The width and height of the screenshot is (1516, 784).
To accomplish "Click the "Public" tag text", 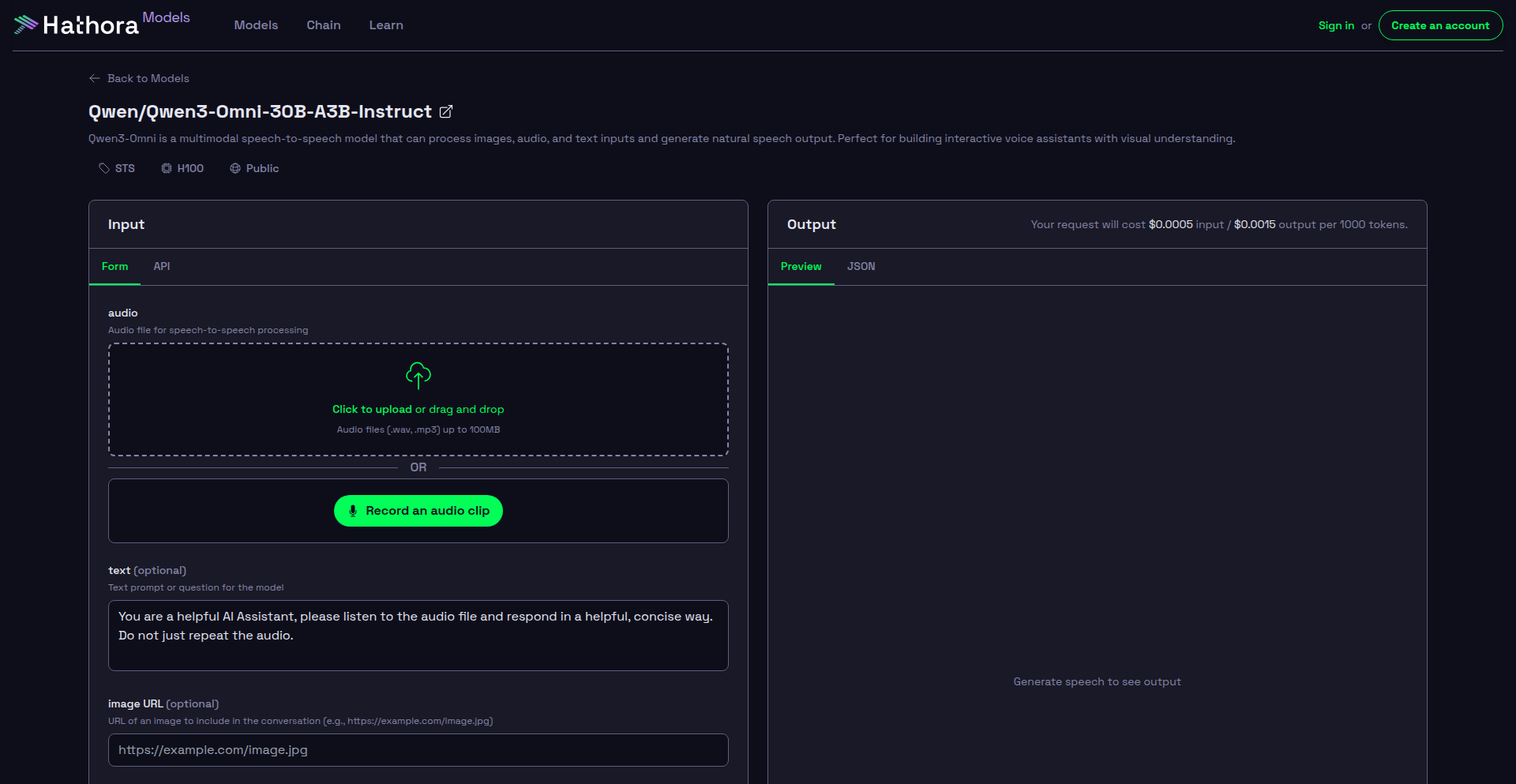I will pyautogui.click(x=262, y=169).
